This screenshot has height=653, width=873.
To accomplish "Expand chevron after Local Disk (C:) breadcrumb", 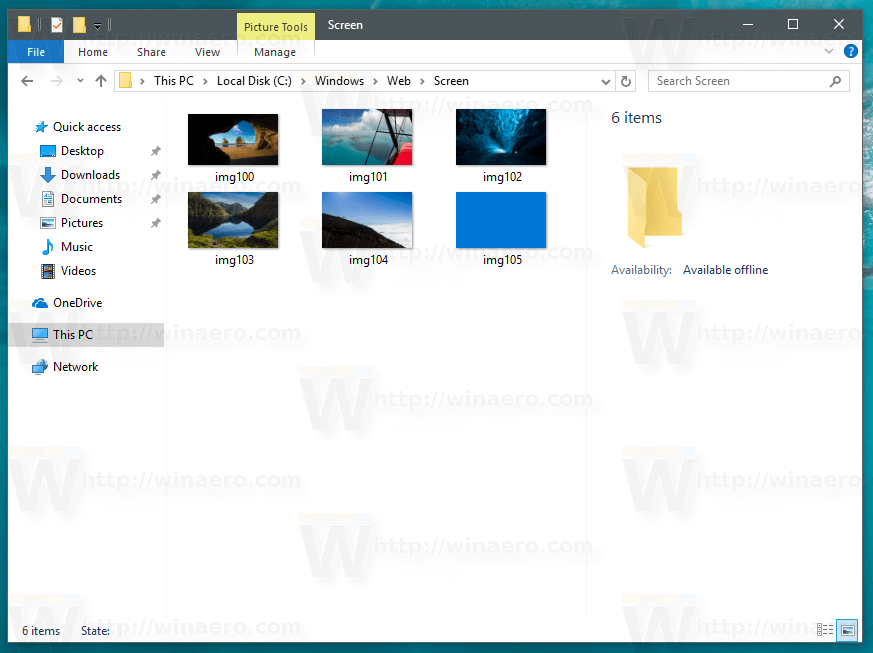I will tap(303, 81).
